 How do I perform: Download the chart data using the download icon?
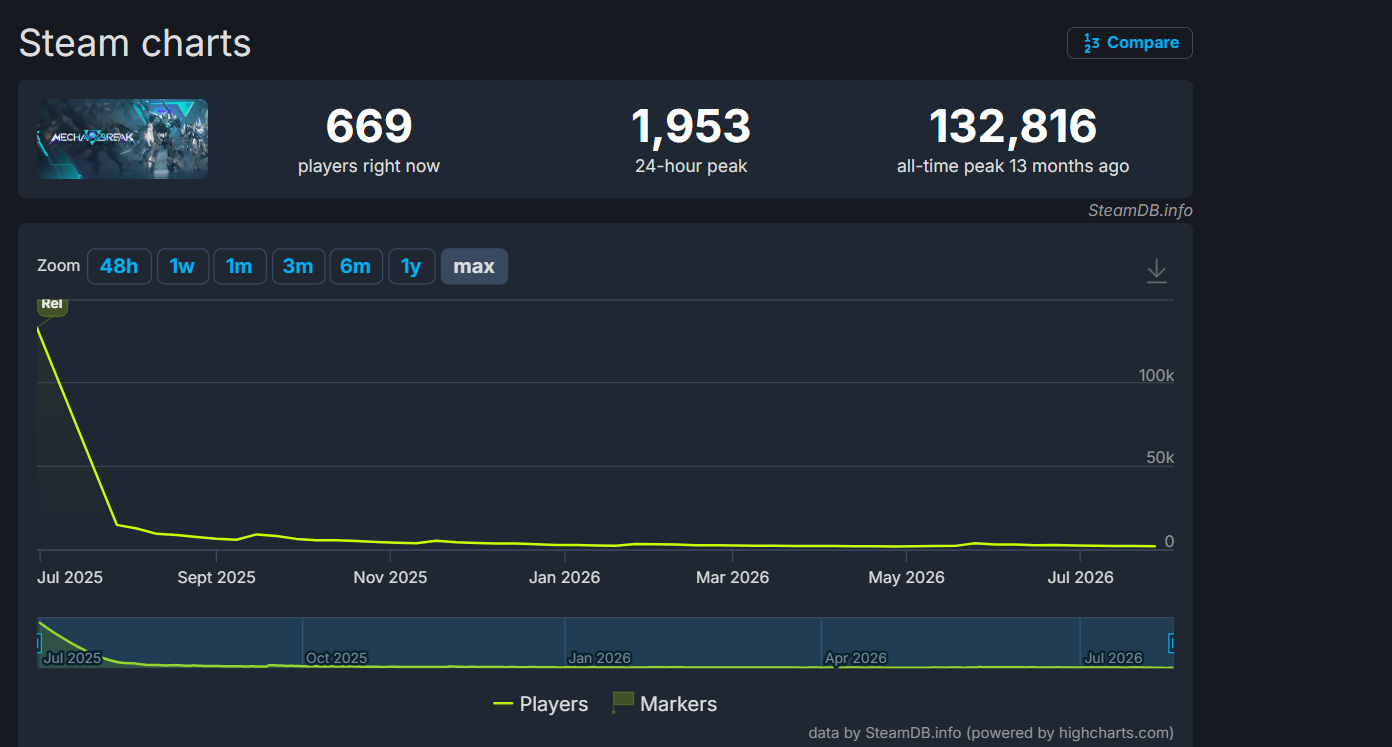(1157, 271)
